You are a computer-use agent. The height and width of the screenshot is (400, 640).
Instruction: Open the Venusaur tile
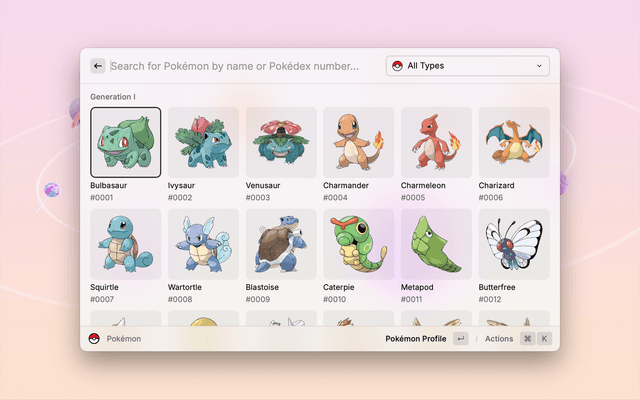(281, 143)
